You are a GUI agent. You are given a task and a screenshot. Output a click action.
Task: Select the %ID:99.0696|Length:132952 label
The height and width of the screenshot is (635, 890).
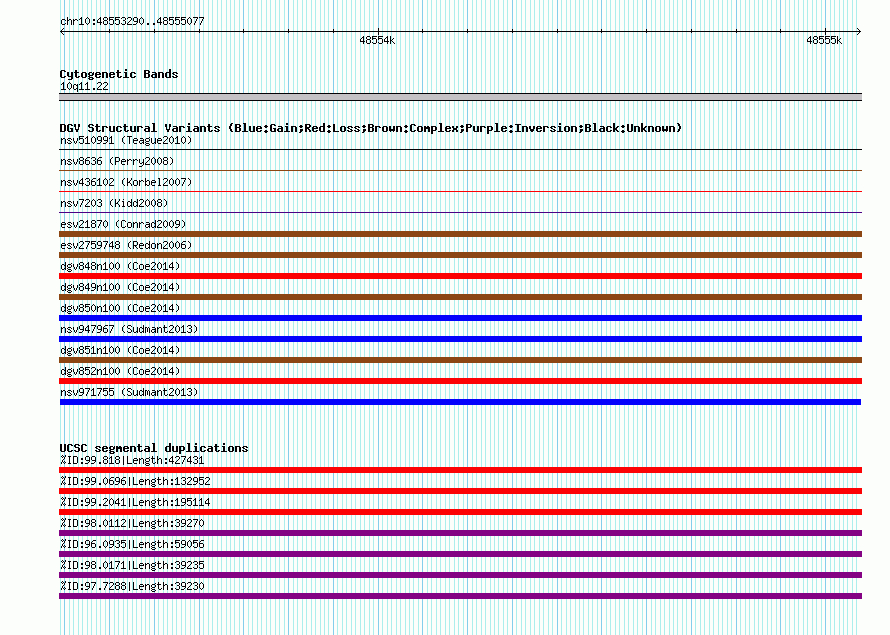(135, 481)
